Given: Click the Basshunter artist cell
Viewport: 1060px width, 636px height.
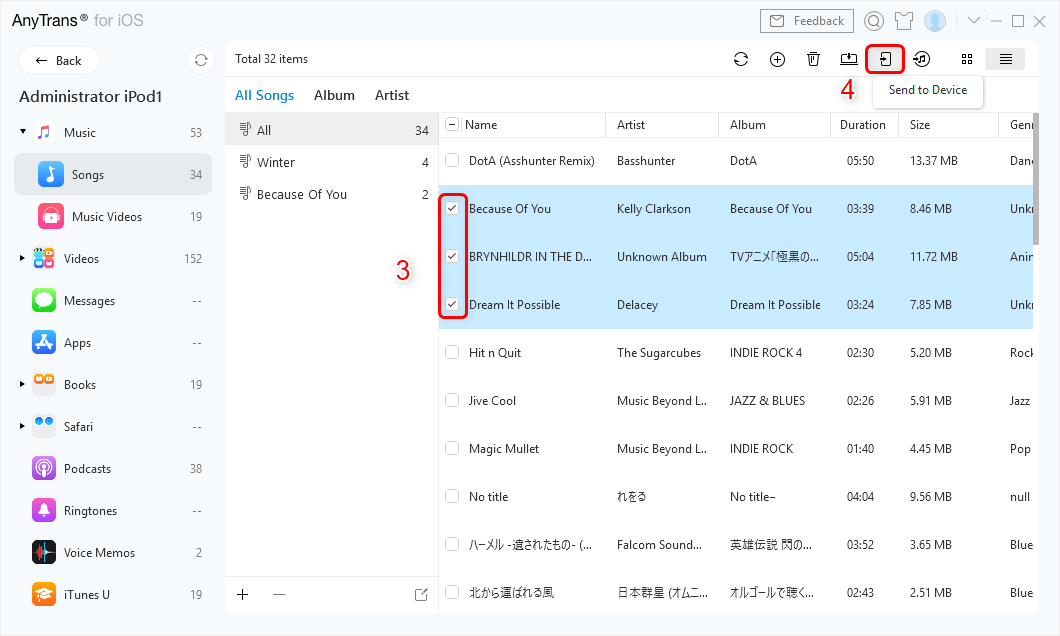Looking at the screenshot, I should 646,161.
